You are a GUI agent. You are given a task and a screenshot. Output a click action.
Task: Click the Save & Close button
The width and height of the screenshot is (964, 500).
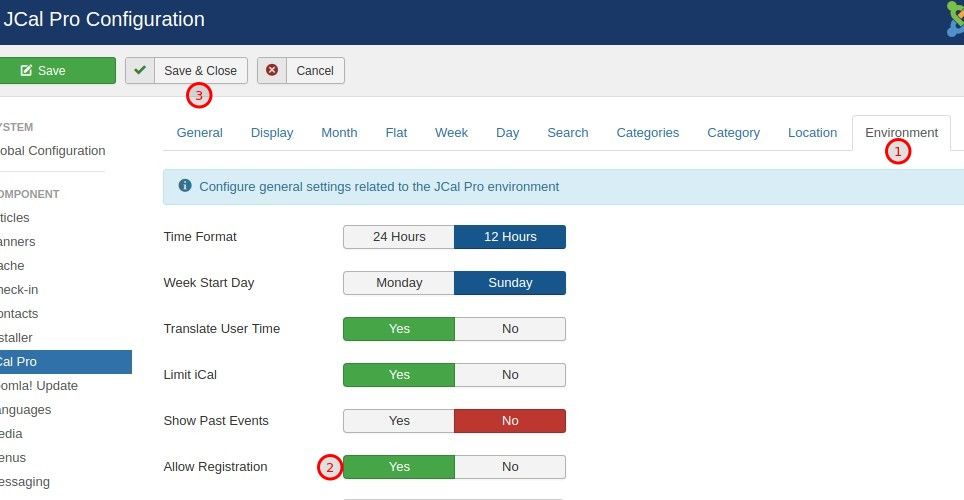click(186, 70)
